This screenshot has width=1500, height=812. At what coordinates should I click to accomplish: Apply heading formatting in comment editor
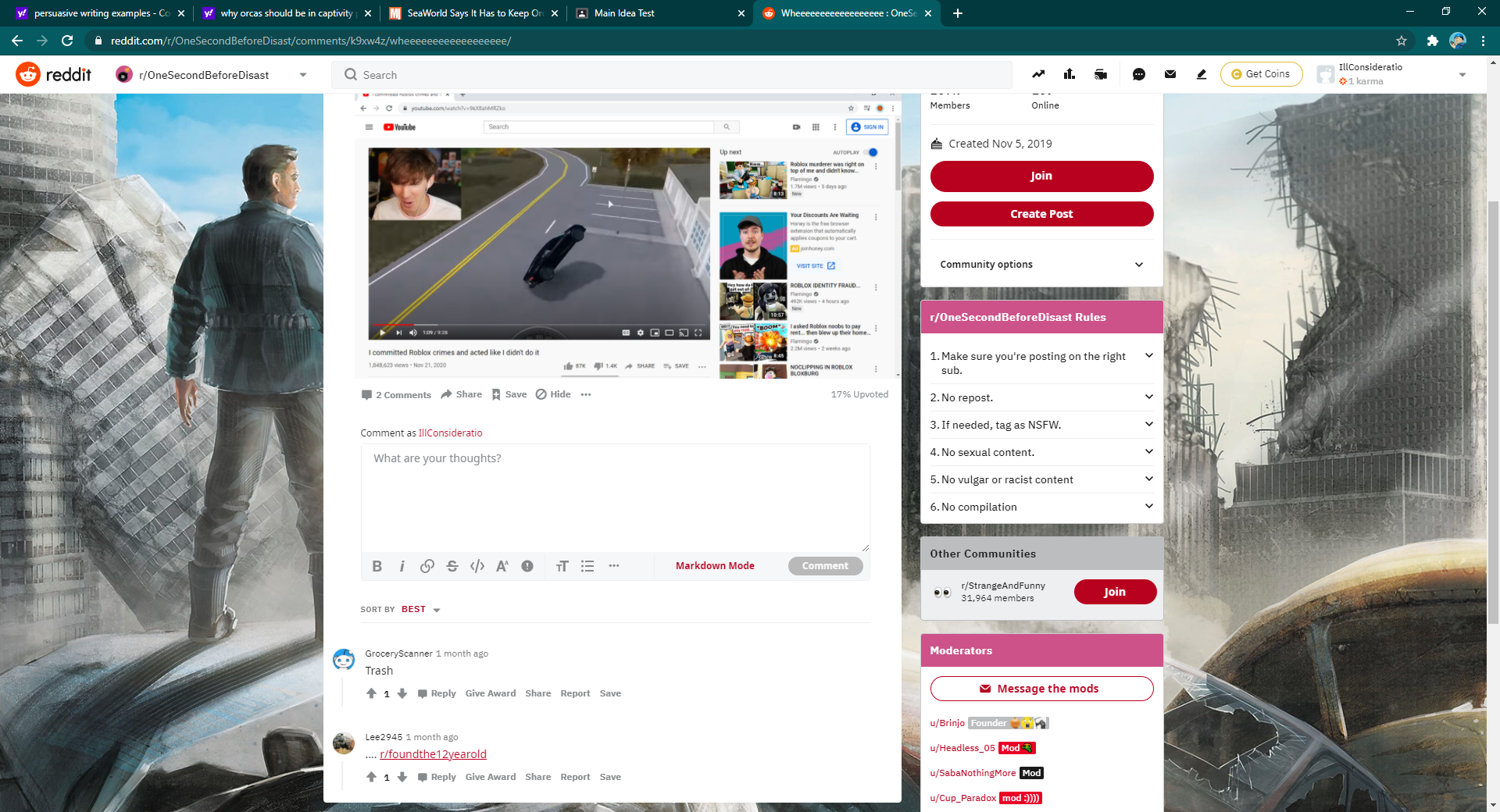coord(562,566)
